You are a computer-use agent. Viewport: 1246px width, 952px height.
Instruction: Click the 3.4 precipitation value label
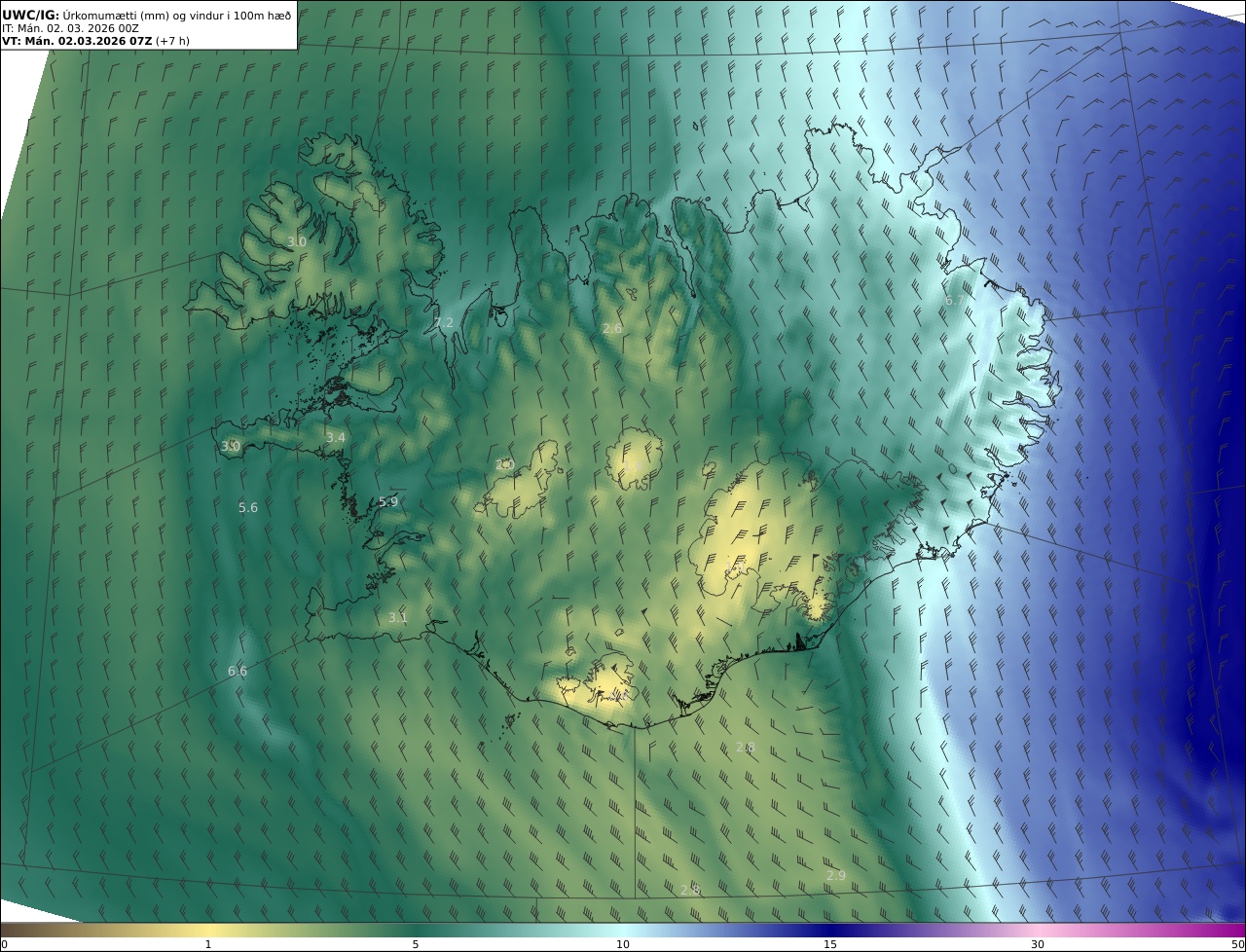[x=336, y=438]
